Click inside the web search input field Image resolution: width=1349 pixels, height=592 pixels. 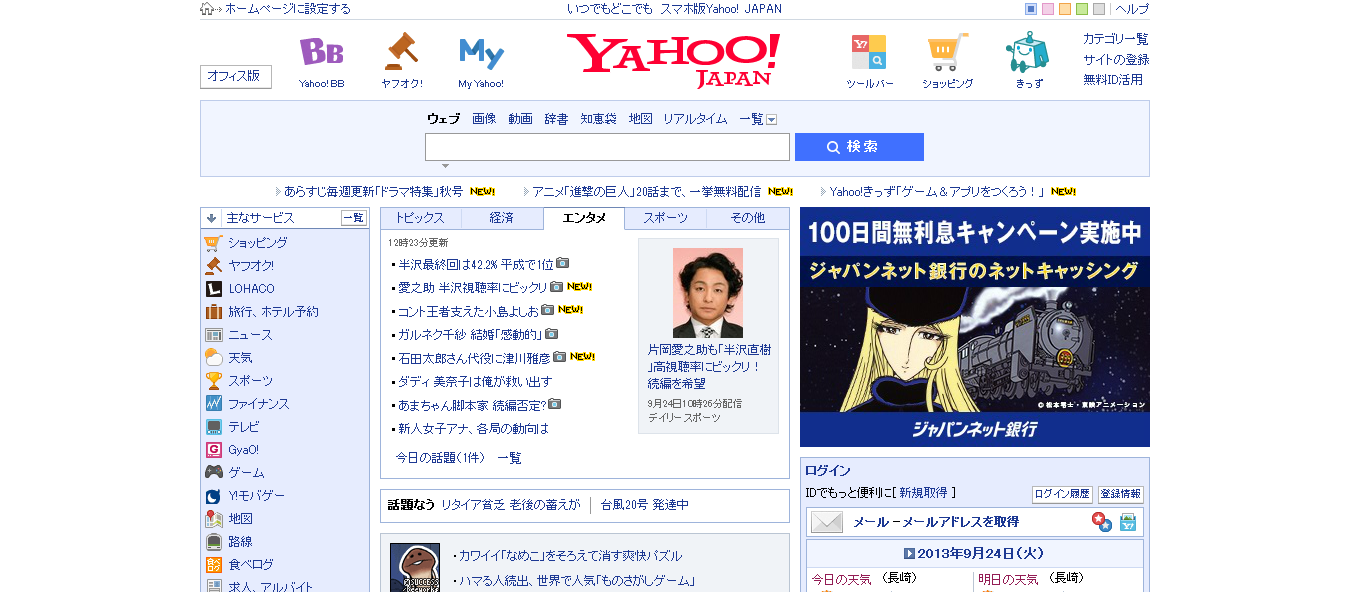tap(607, 147)
